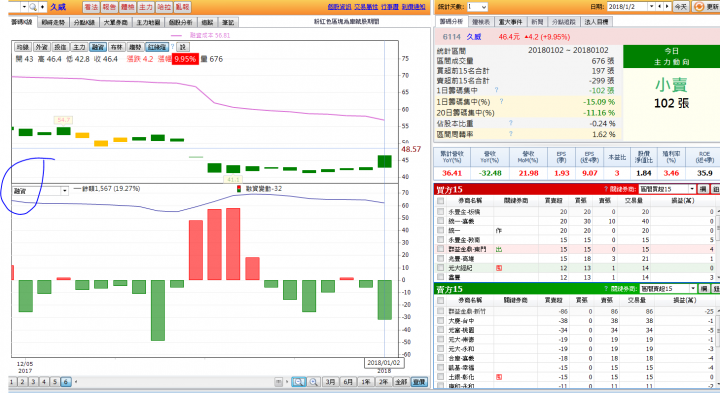Image resolution: width=720 pixels, height=393 pixels.
Task: Click the small button right of the 買方15 dropdown
Action: 703,189
